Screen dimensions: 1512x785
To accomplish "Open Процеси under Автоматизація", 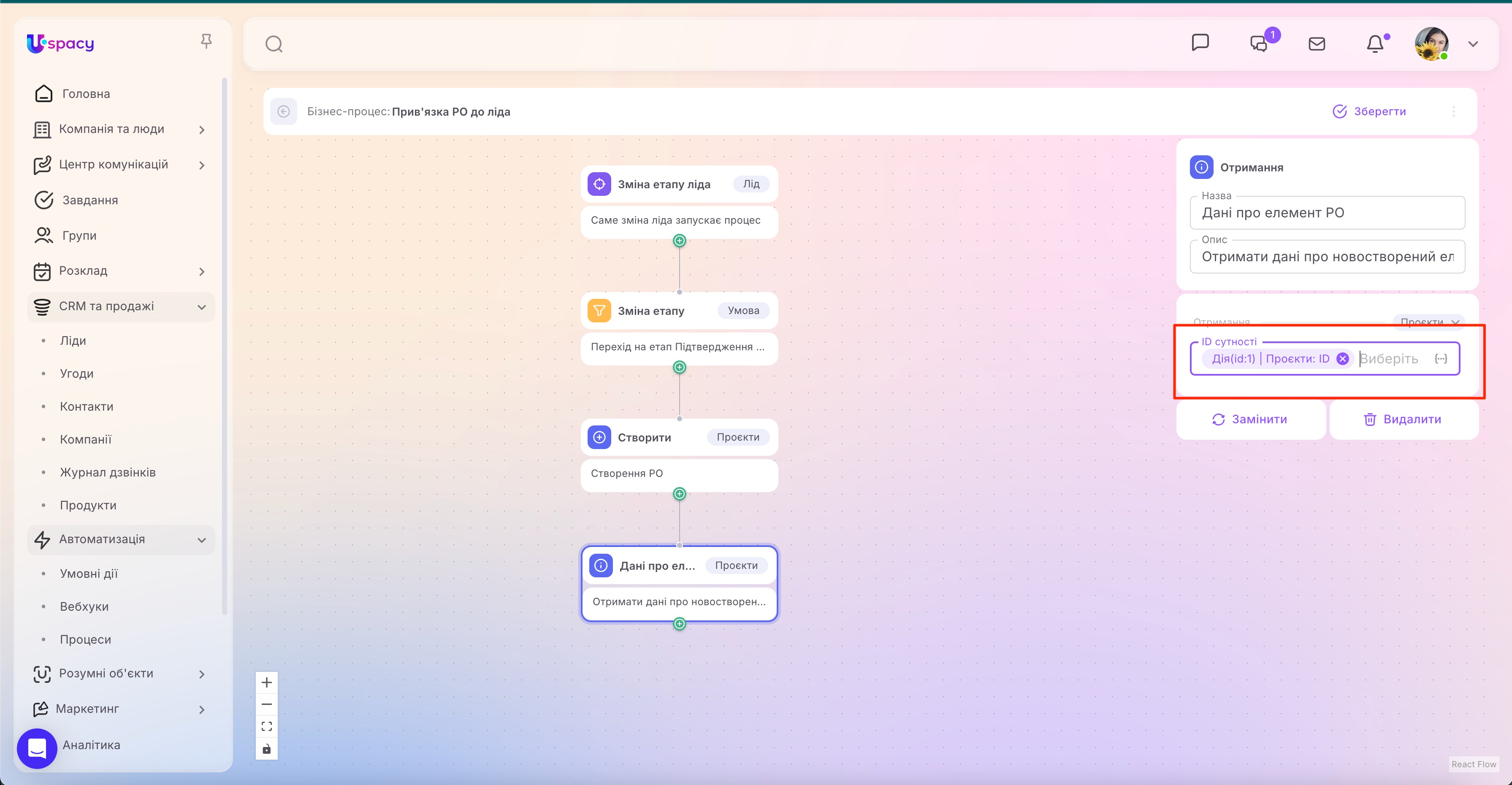I will click(x=85, y=639).
